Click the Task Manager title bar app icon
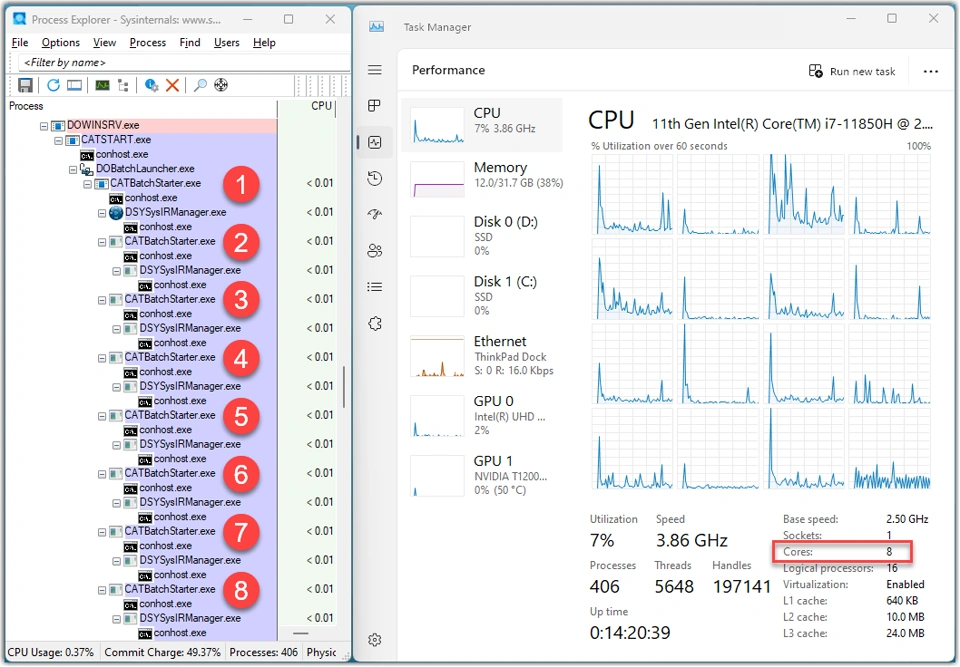Viewport: 960px width, 667px height. pos(377,26)
